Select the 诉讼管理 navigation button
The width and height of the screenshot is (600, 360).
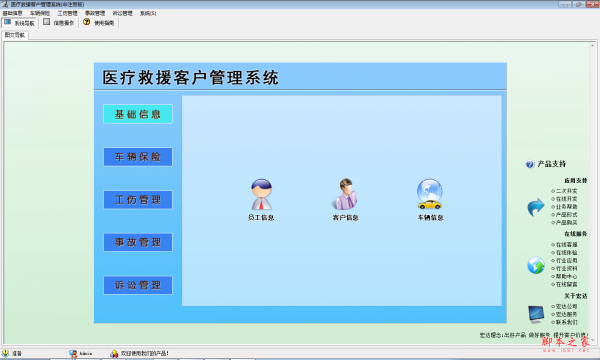pos(138,285)
